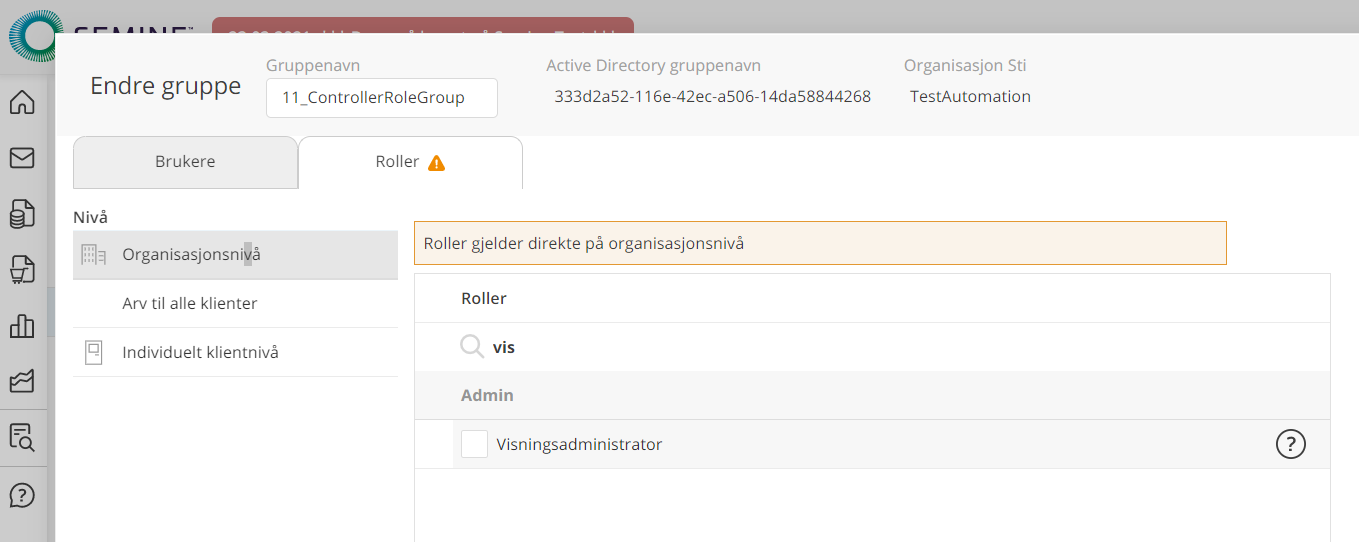This screenshot has width=1359, height=542.
Task: Select Organisasjonsnivå level
Action: pos(190,255)
